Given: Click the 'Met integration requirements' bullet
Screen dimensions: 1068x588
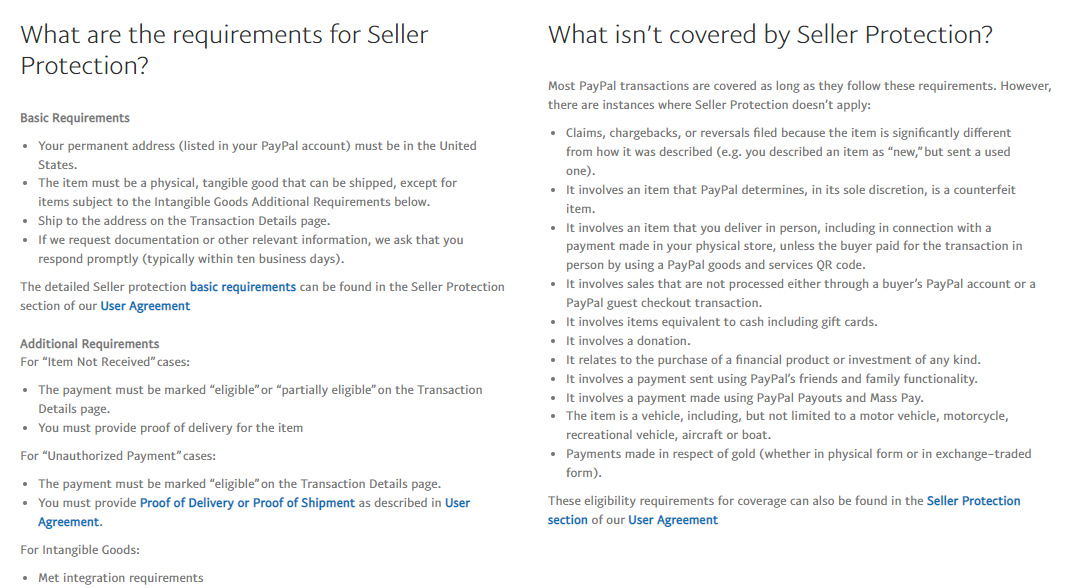Looking at the screenshot, I should (x=121, y=578).
